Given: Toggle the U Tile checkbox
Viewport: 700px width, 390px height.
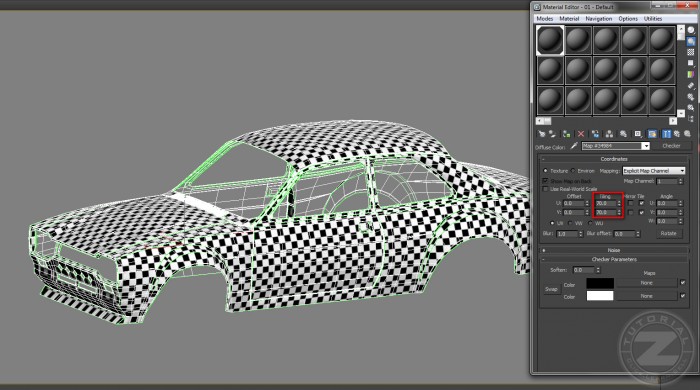Looking at the screenshot, I should pyautogui.click(x=642, y=203).
